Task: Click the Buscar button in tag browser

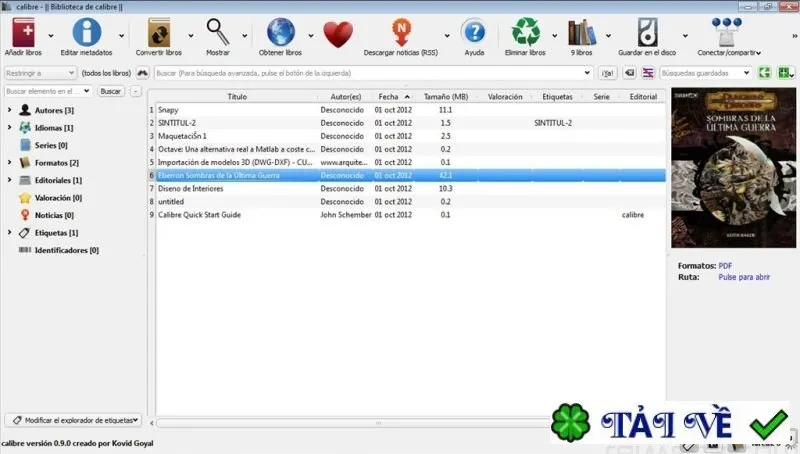Action: [x=110, y=91]
